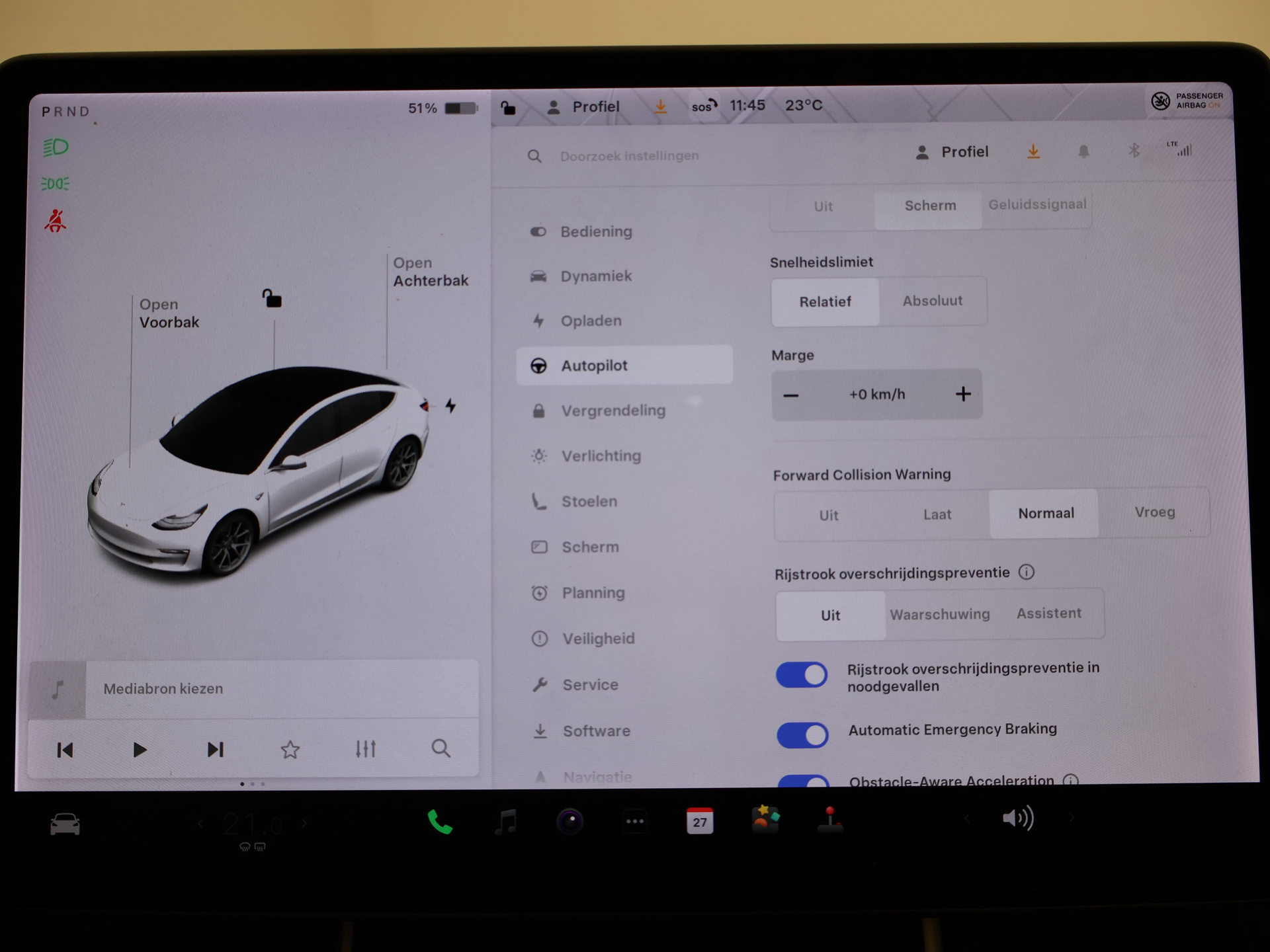This screenshot has width=1270, height=952.
Task: Toggle Obstacle-Aware Acceleration switch
Action: coord(803,781)
